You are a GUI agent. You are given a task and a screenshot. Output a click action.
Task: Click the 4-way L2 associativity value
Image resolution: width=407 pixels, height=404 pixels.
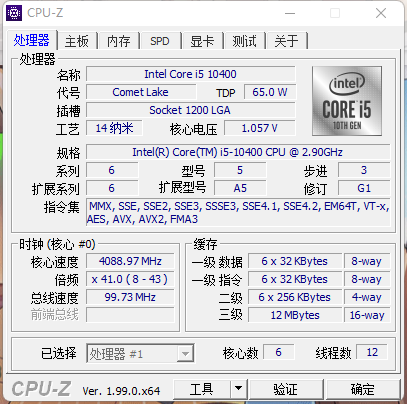[367, 297]
